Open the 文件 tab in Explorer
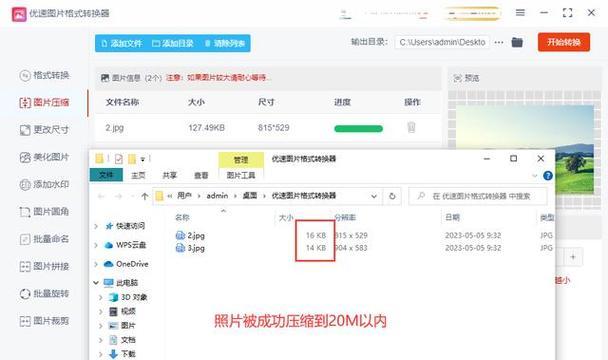Screen dimensions: 608x360 pos(106,175)
